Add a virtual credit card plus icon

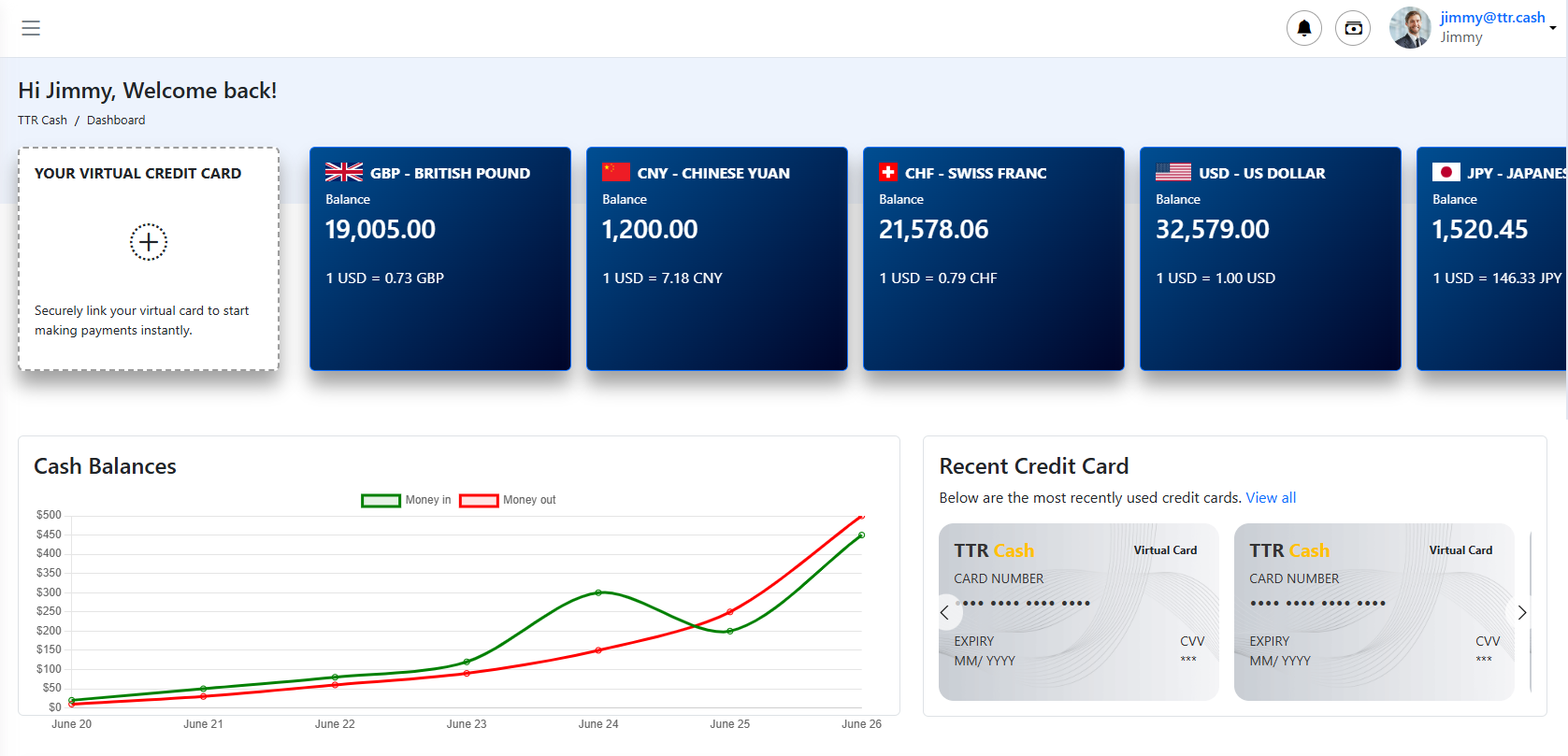[x=149, y=242]
